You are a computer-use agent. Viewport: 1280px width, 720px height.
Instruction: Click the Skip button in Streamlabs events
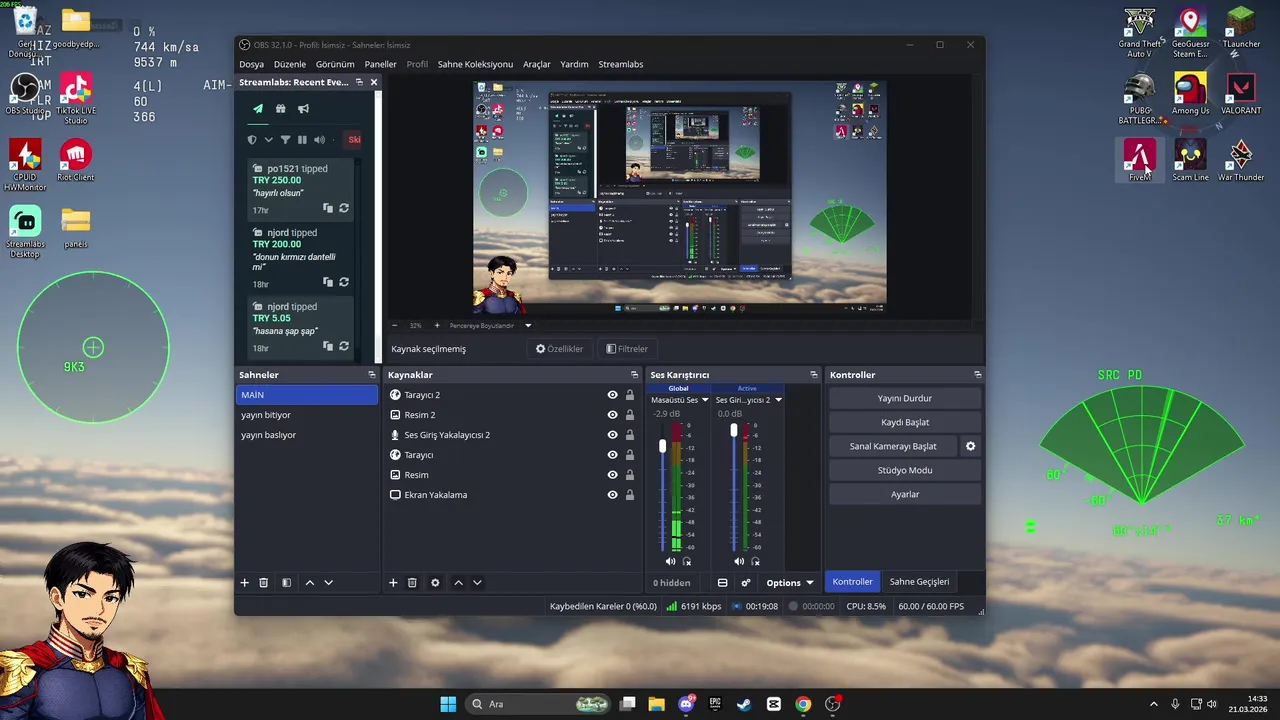(354, 140)
